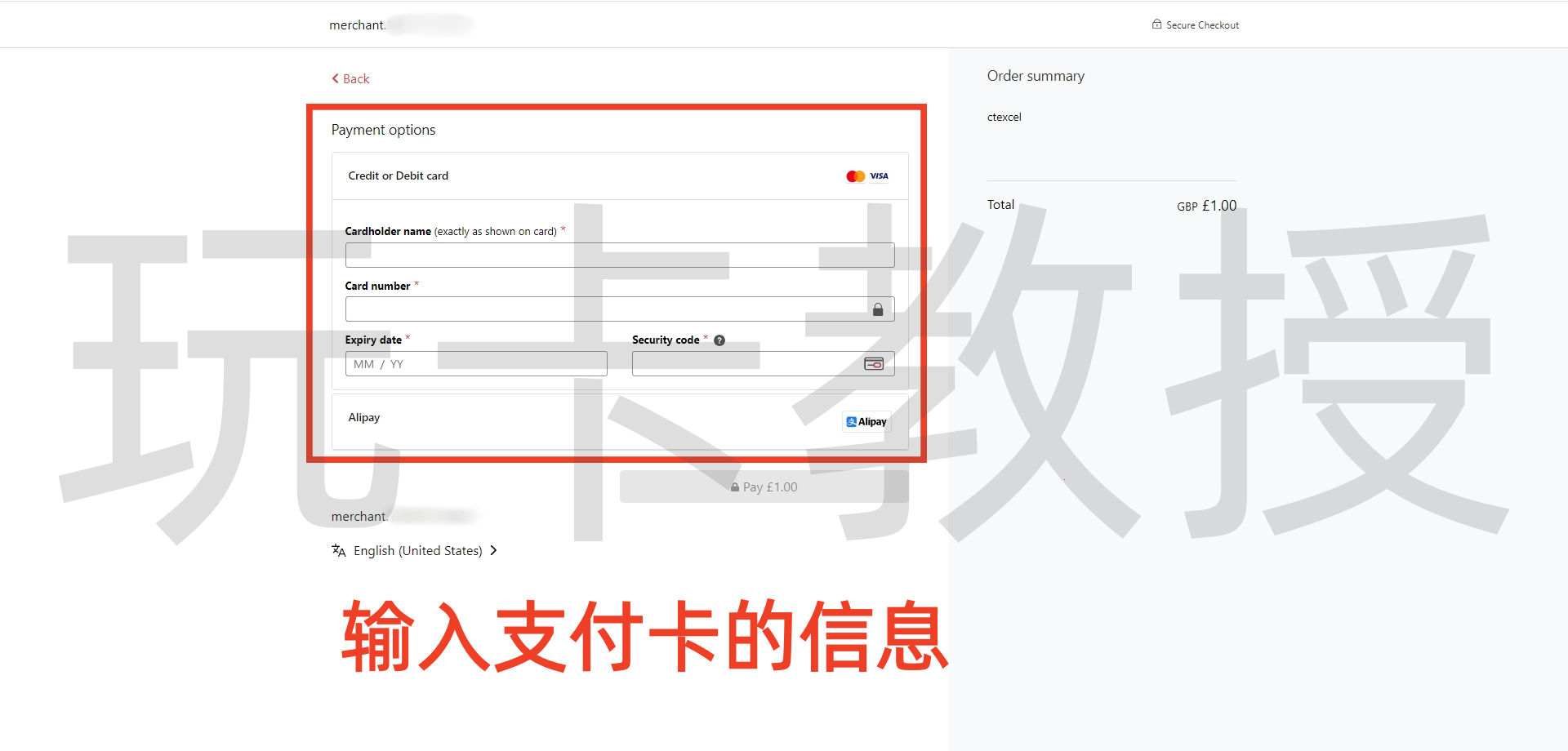Click the Expiry date MM/YY field
The height and width of the screenshot is (751, 1568).
(x=475, y=364)
